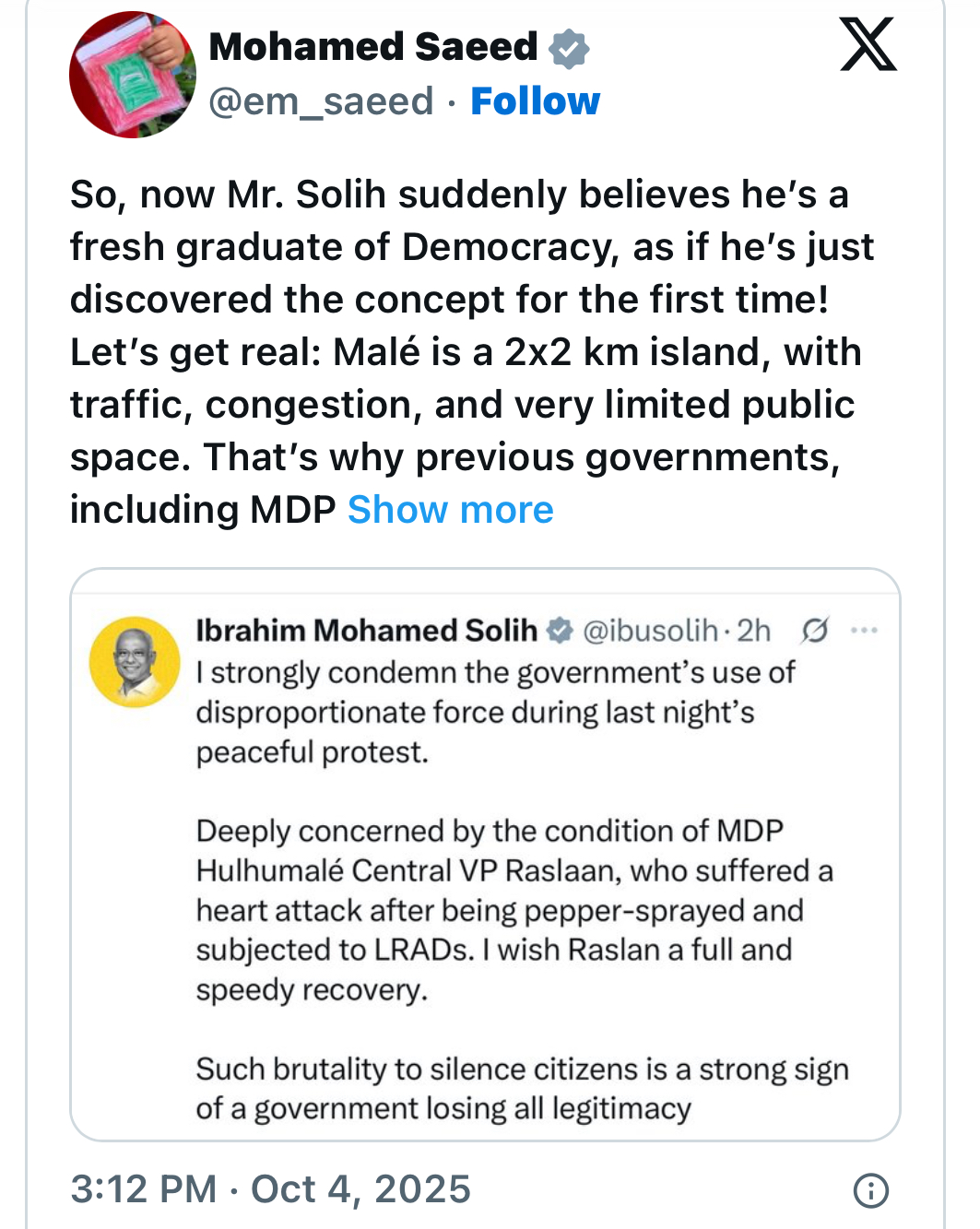Open the @em_saeed handle link
The image size is (980, 1229).
tap(321, 101)
